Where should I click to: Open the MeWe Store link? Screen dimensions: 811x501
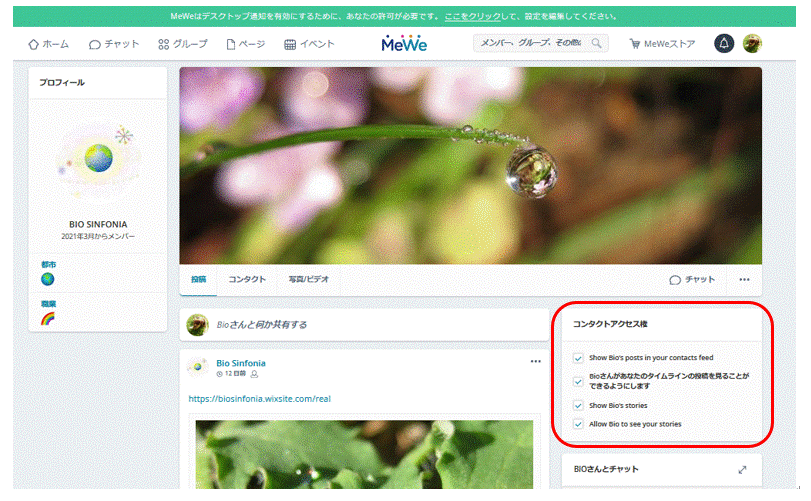[662, 44]
